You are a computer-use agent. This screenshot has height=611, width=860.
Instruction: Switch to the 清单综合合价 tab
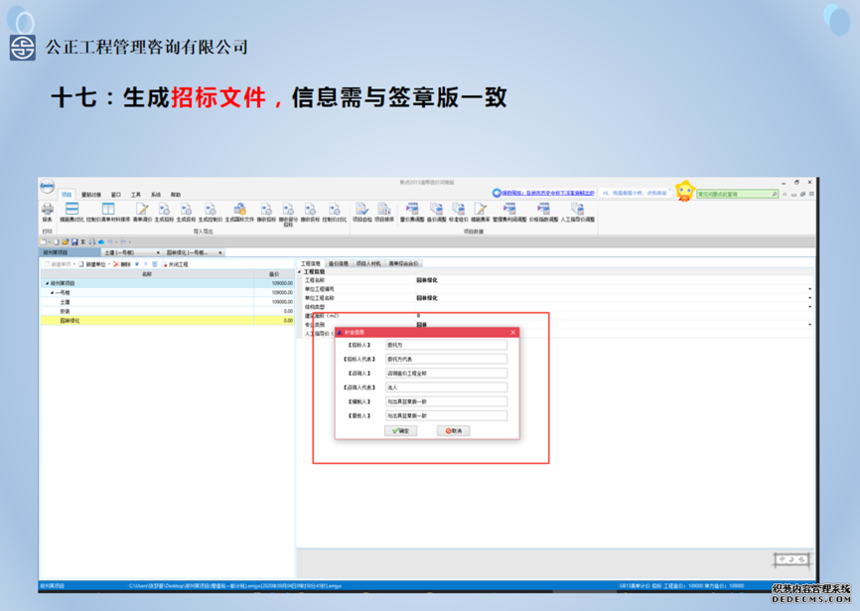pyautogui.click(x=404, y=264)
